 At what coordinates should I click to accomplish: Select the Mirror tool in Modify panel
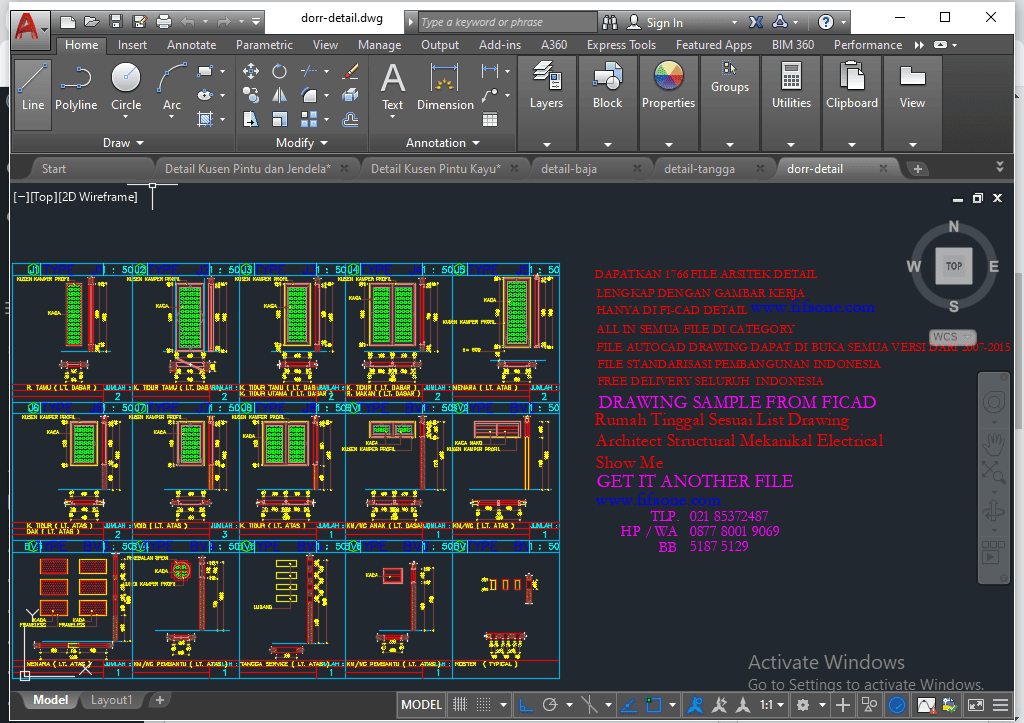280,95
